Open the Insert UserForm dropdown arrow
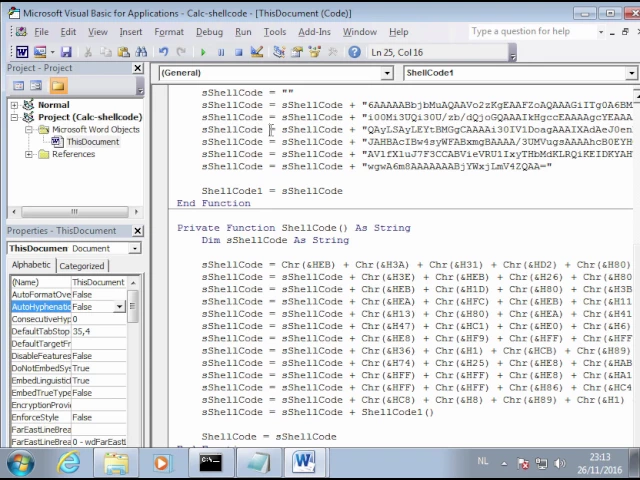This screenshot has height=480, width=640. tap(53, 52)
